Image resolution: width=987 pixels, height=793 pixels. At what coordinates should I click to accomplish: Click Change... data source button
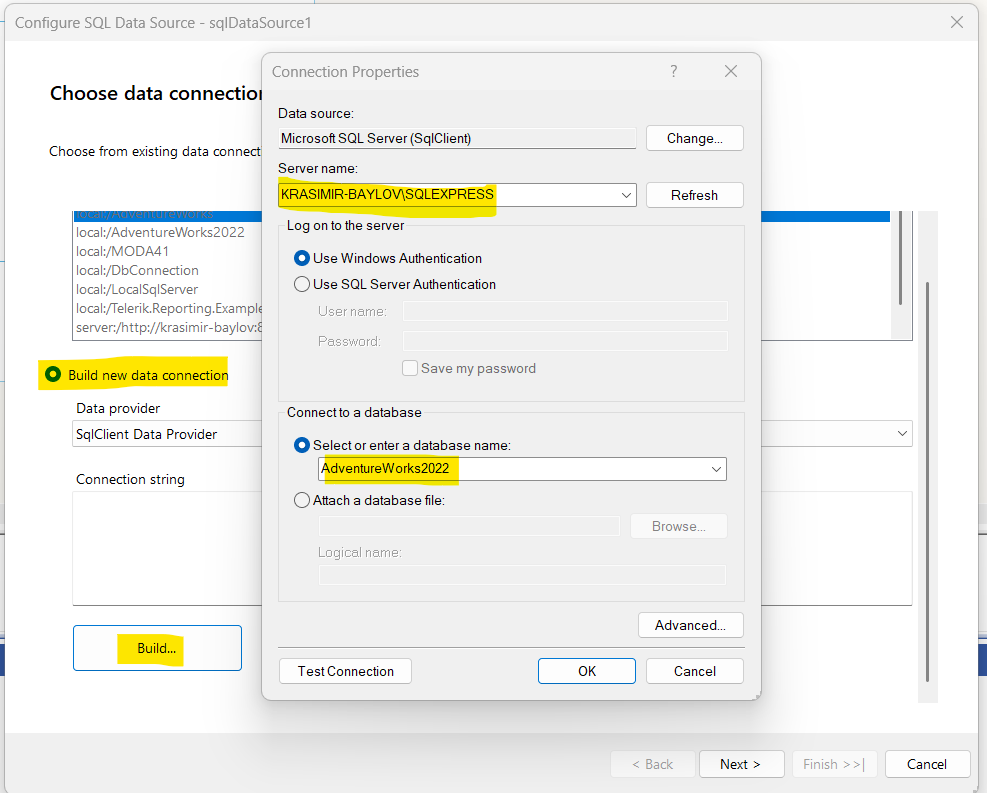coord(694,138)
